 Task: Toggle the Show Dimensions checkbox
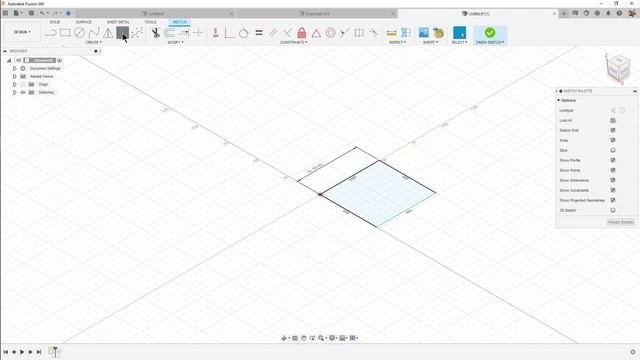(x=613, y=180)
